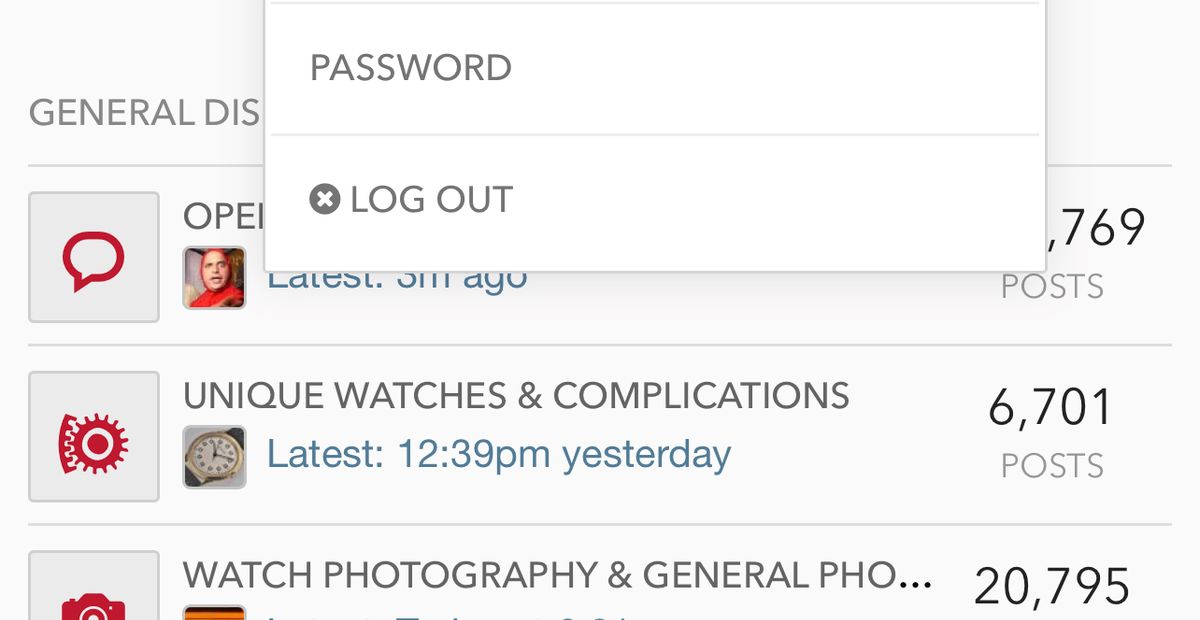Screen dimensions: 1200x620
Task: Open the PASSWORD section in the menu
Action: (412, 67)
